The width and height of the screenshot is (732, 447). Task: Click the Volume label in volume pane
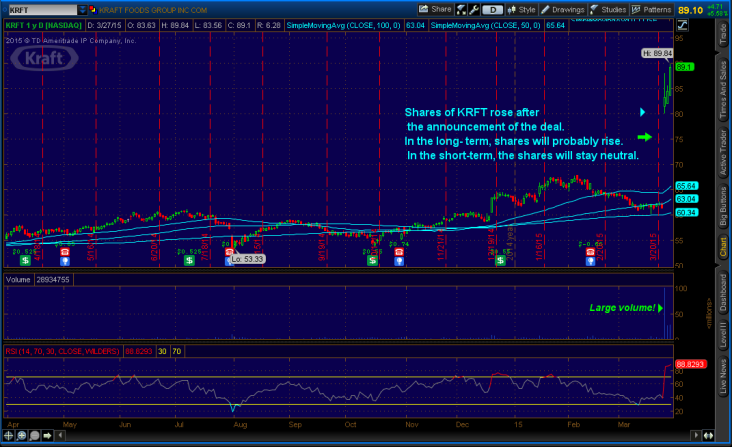coord(18,279)
